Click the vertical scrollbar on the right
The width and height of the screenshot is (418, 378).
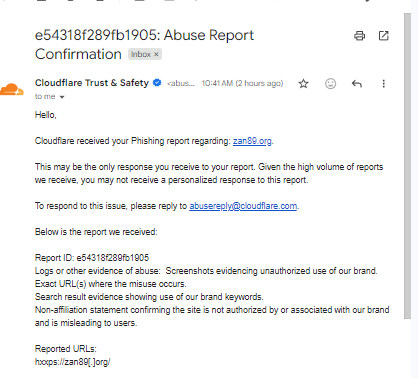(407, 166)
